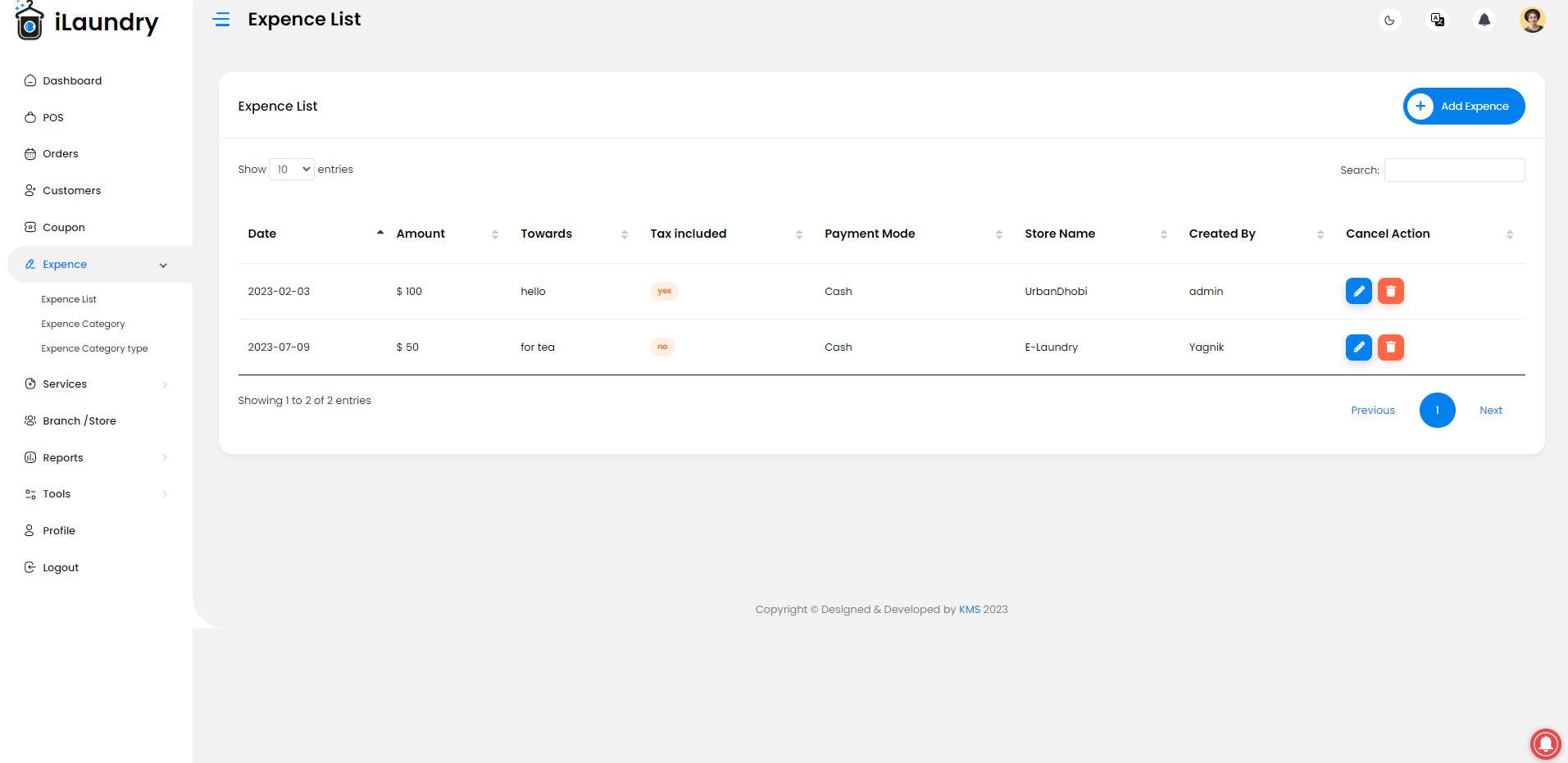Expand the Reports sidebar menu
The width and height of the screenshot is (1568, 763).
tap(97, 458)
